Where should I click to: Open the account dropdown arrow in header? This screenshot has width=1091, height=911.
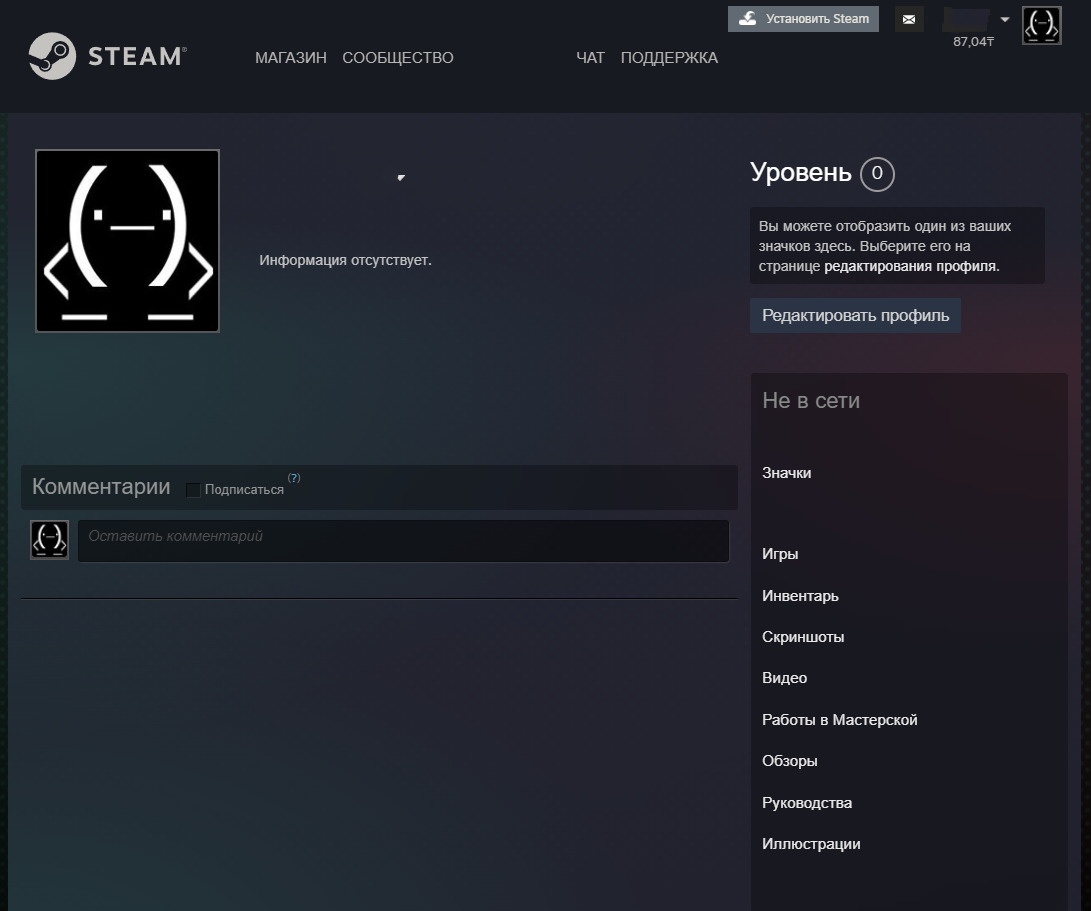pyautogui.click(x=1005, y=19)
